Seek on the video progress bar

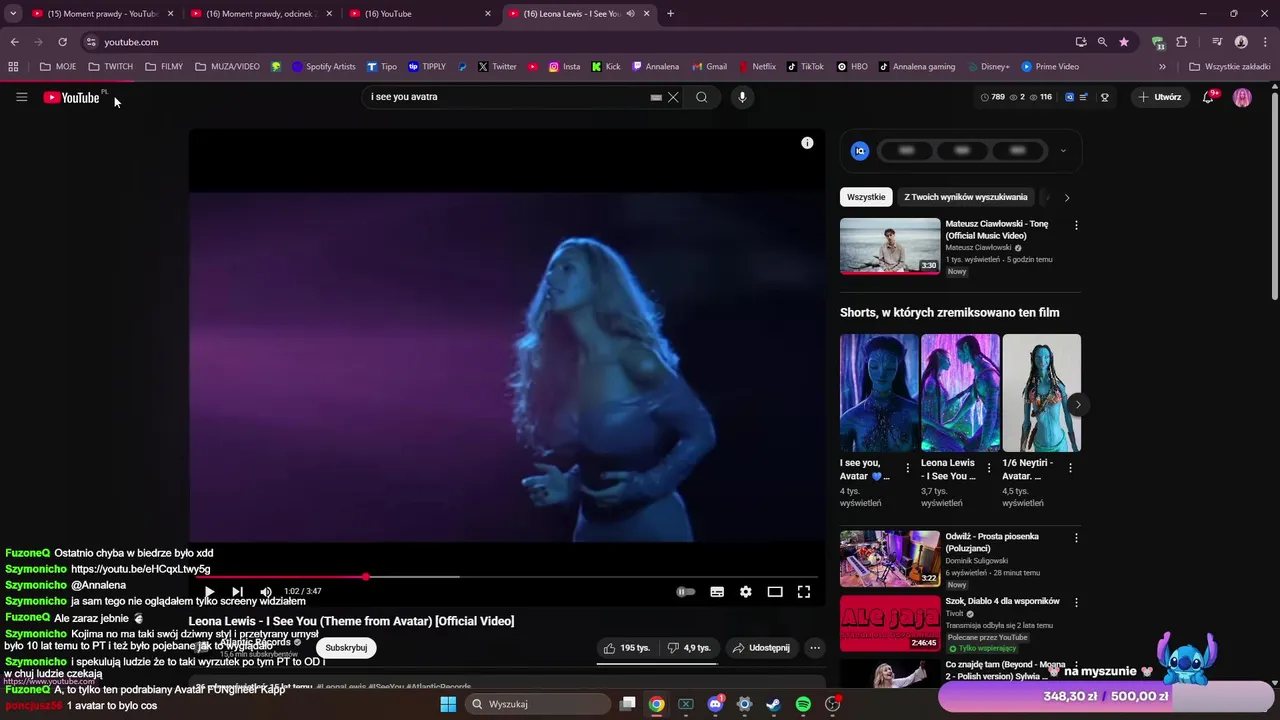tap(508, 577)
